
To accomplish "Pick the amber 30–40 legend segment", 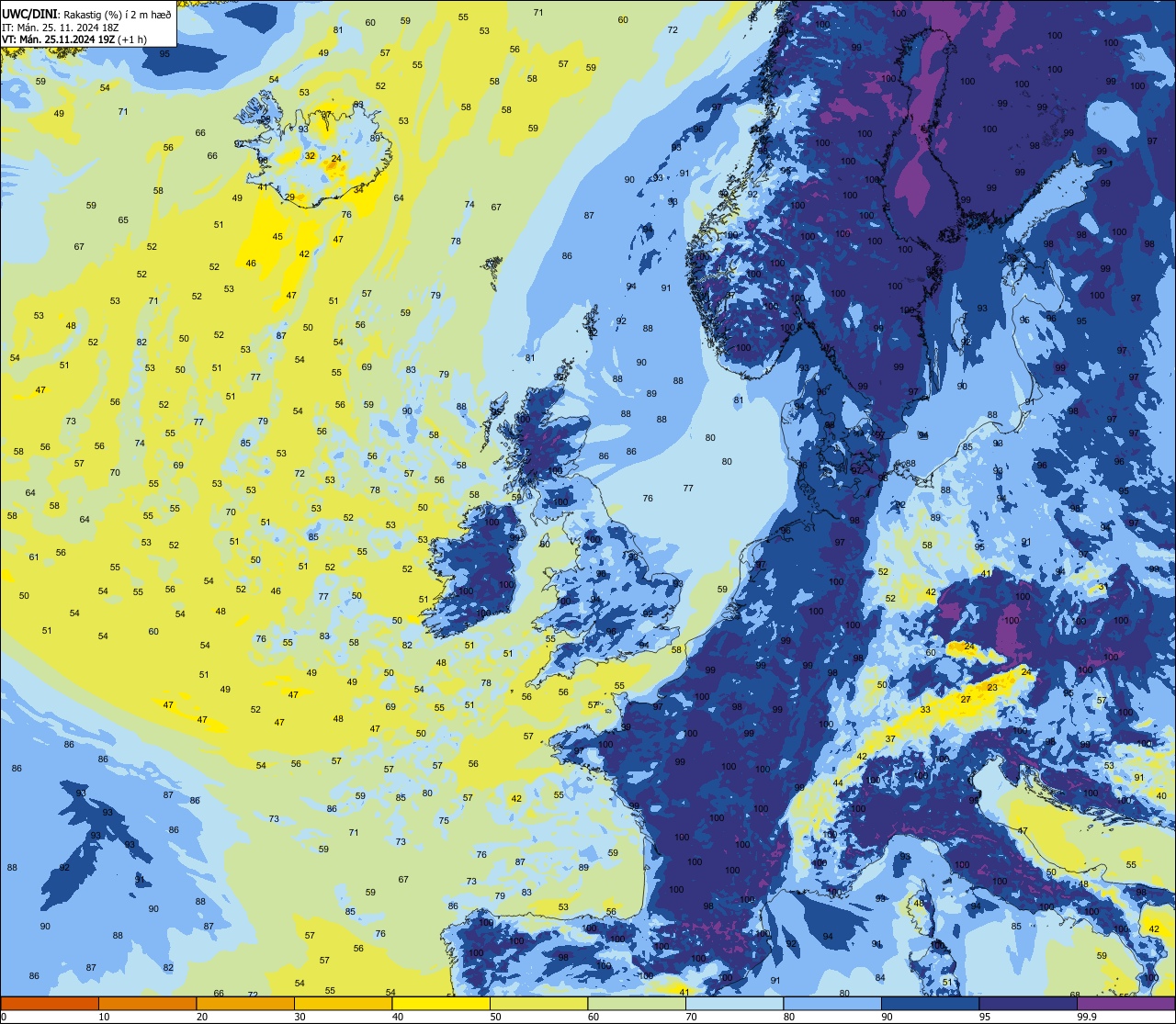I will point(343,1003).
